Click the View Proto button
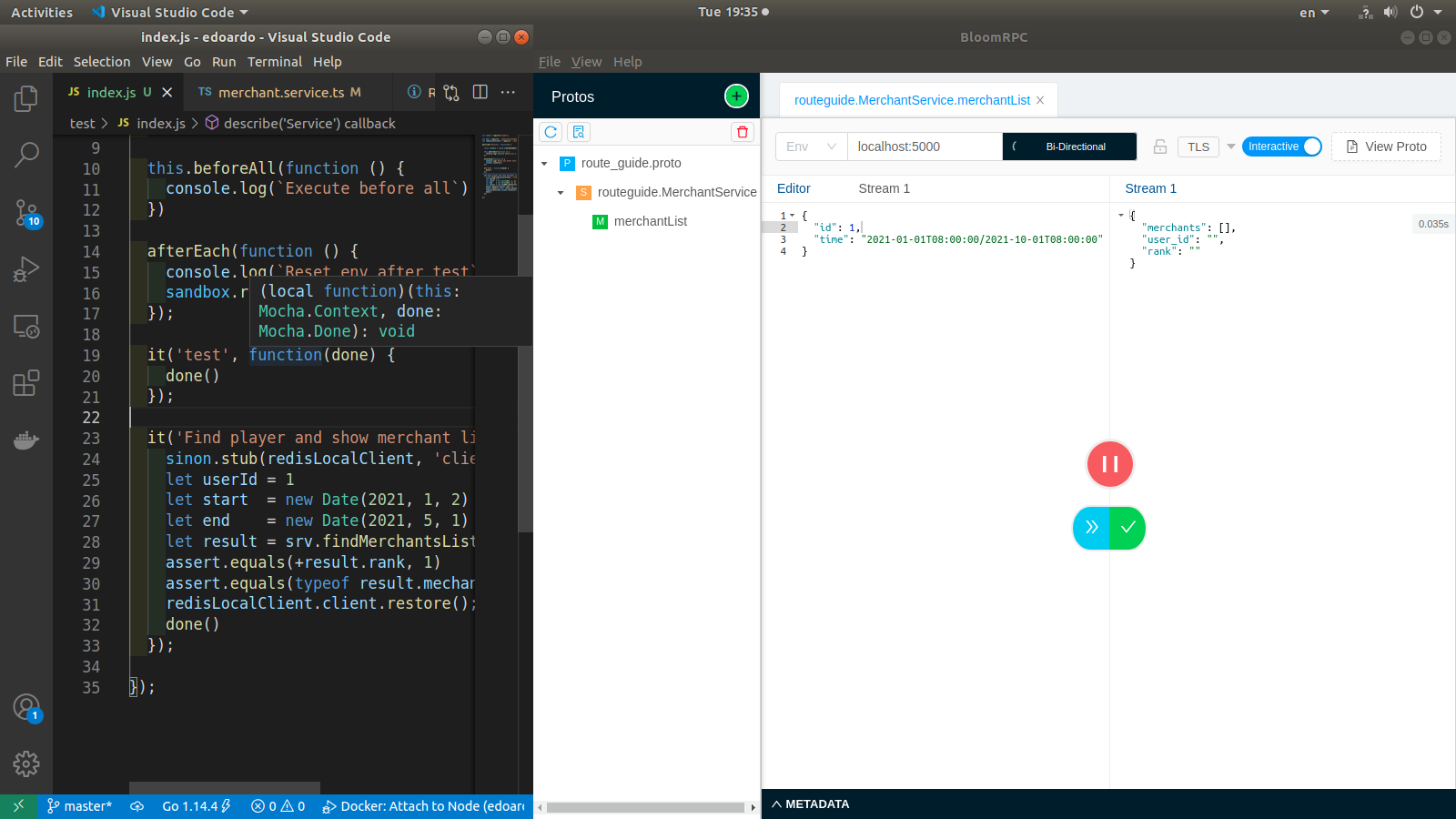Image resolution: width=1456 pixels, height=819 pixels. pyautogui.click(x=1386, y=147)
